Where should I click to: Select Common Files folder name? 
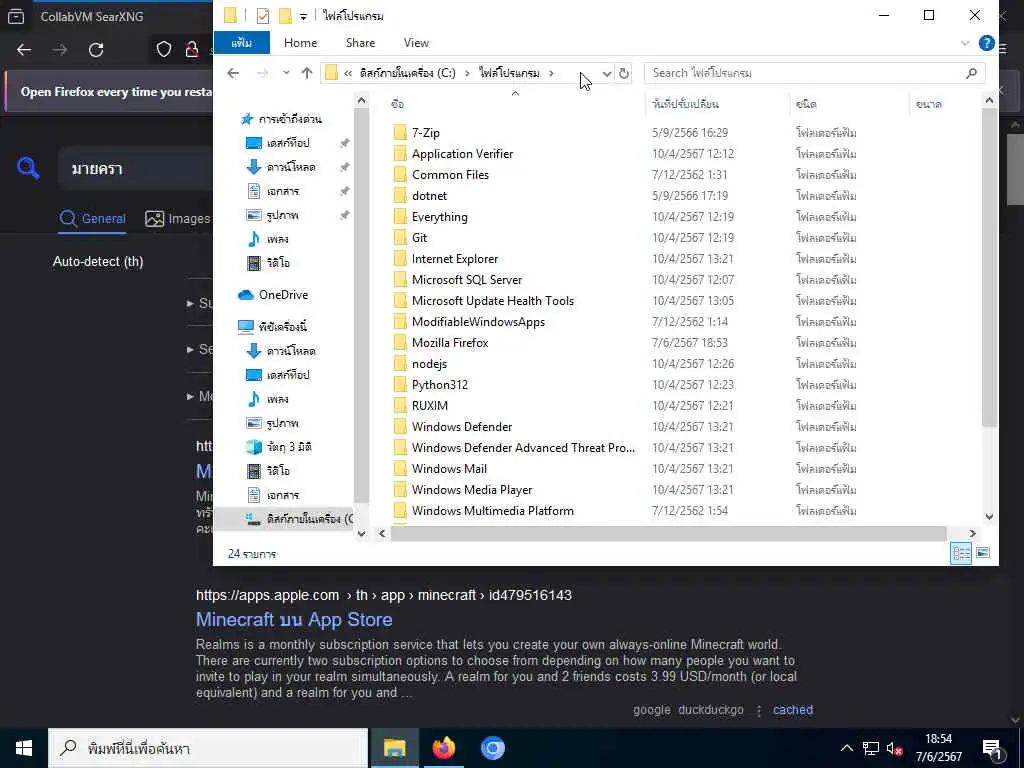point(450,175)
